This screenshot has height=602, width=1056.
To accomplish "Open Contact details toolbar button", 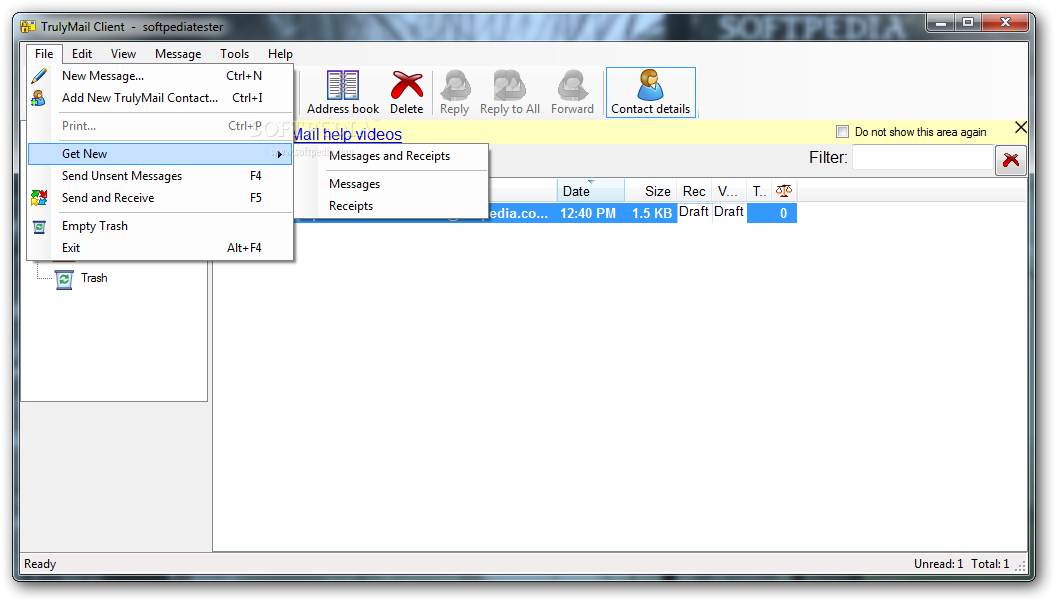I will [x=651, y=92].
